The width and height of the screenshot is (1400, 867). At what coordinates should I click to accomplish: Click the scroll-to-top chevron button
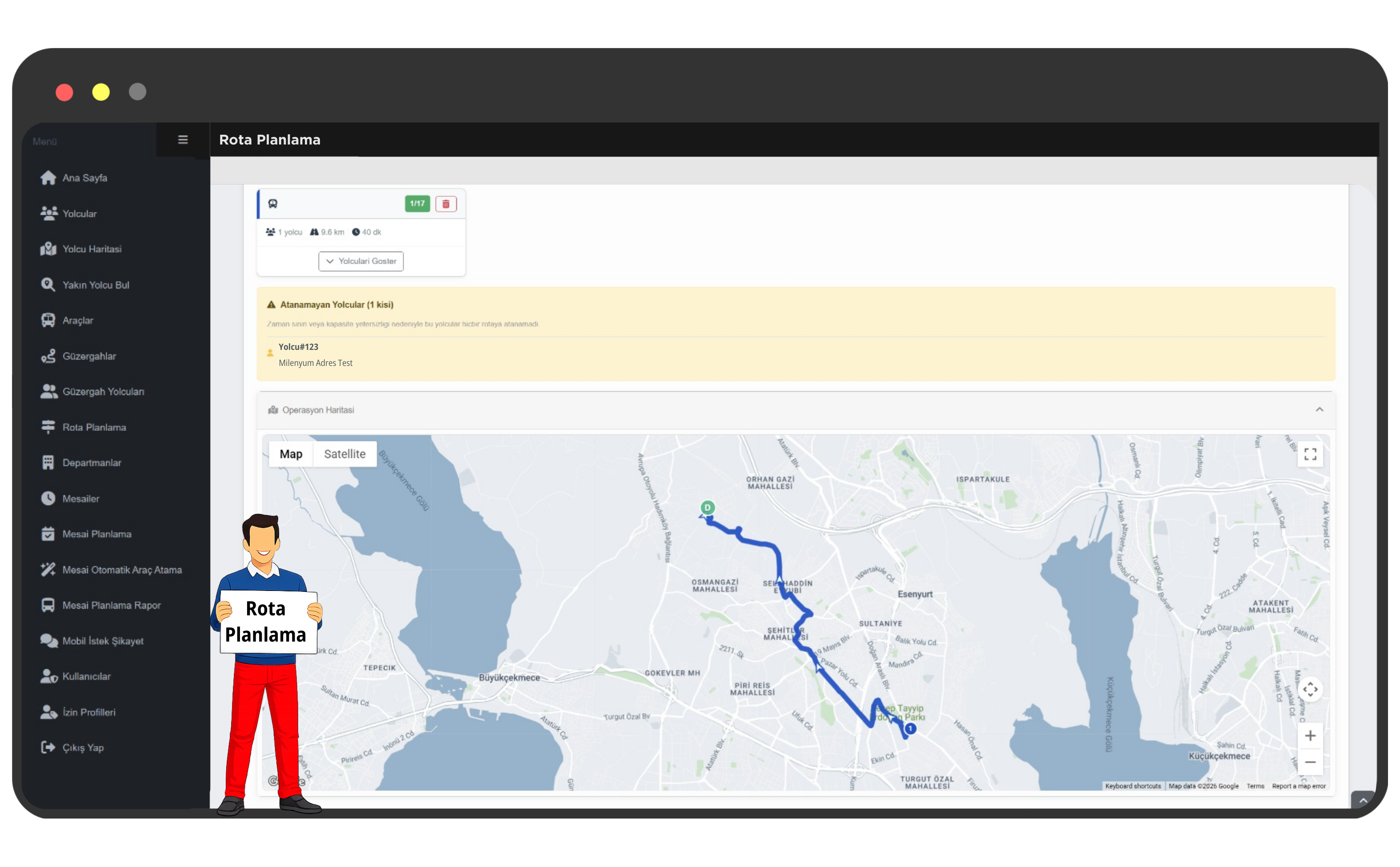tap(1363, 800)
